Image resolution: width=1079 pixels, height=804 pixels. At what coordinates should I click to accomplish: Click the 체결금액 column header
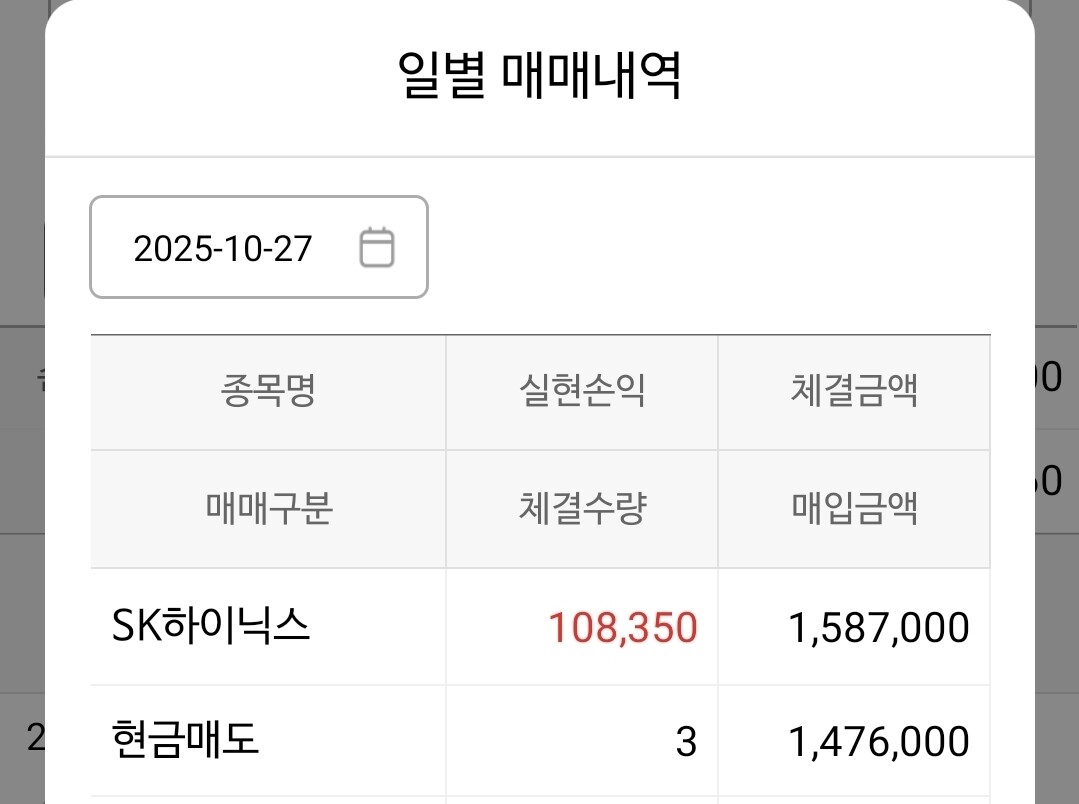[x=854, y=392]
